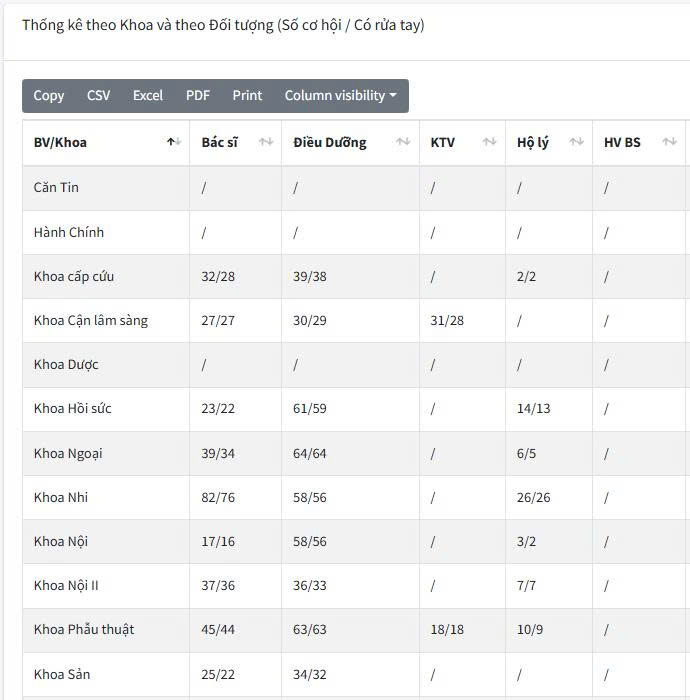Click the Khoa Sản row label
Viewport: 690px width, 700px height.
62,674
